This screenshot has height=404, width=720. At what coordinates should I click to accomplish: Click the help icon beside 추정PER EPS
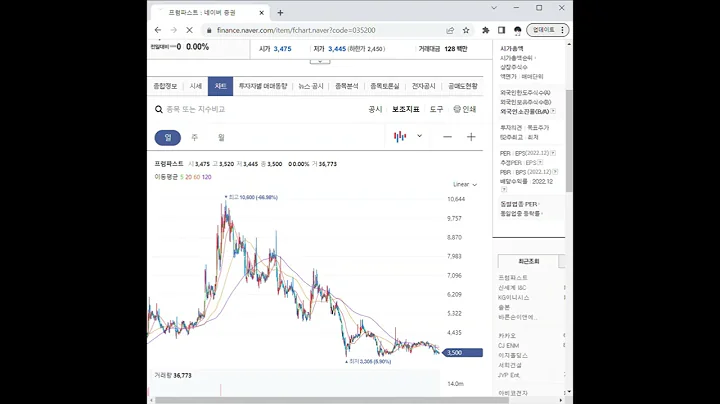pyautogui.click(x=540, y=163)
